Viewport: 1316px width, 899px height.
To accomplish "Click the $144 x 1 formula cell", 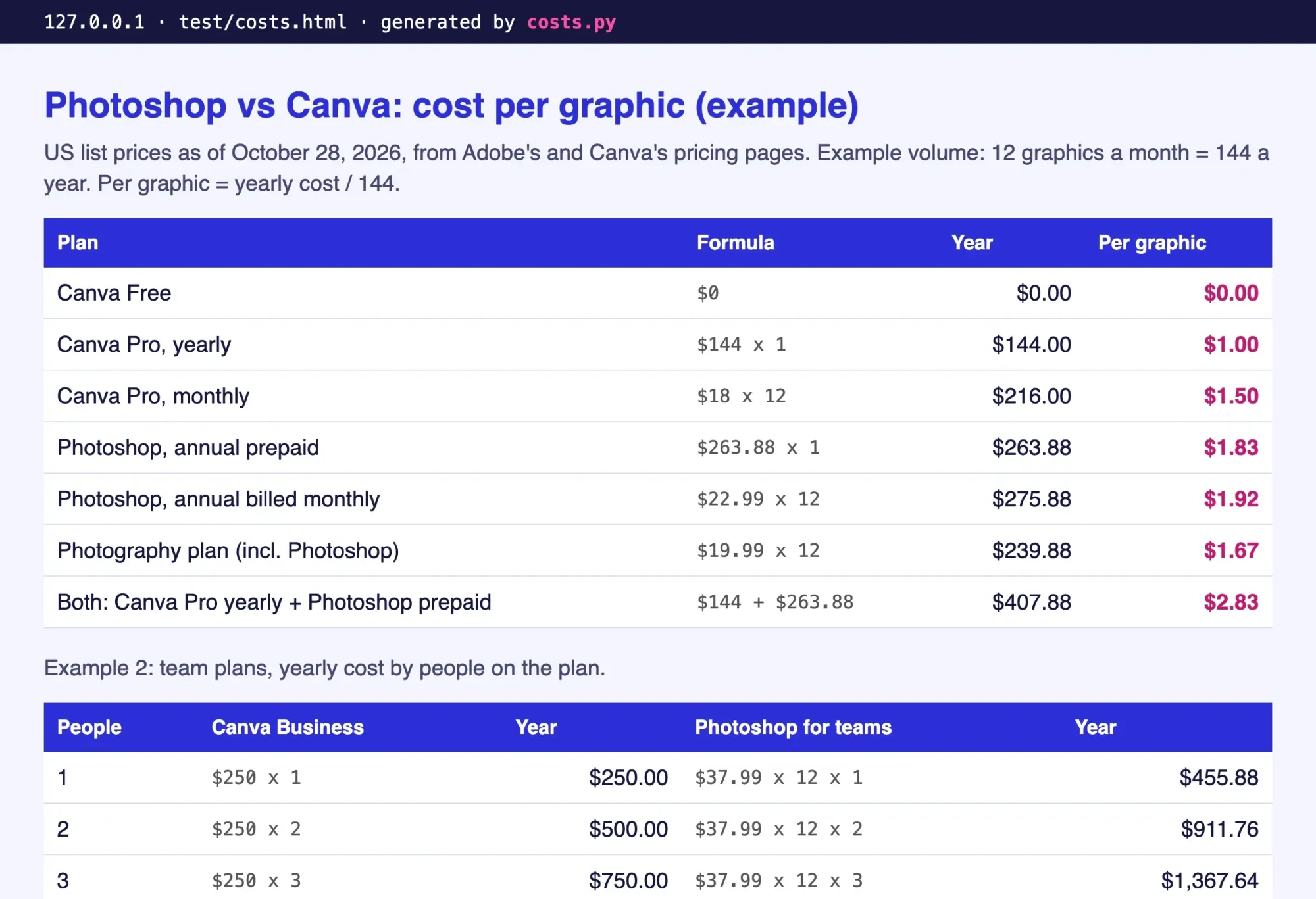I will point(742,345).
